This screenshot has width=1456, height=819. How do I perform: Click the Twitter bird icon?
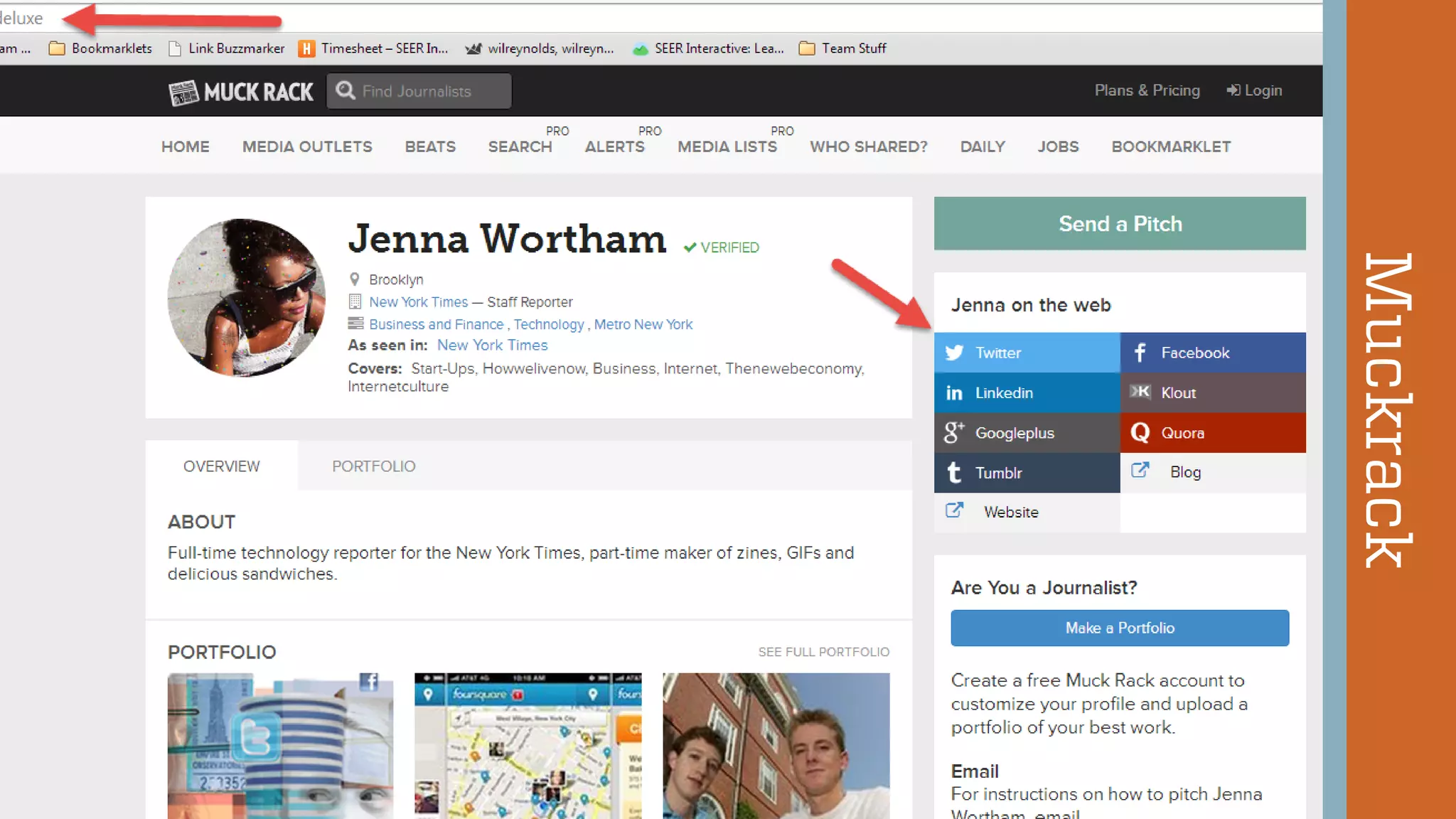[954, 353]
